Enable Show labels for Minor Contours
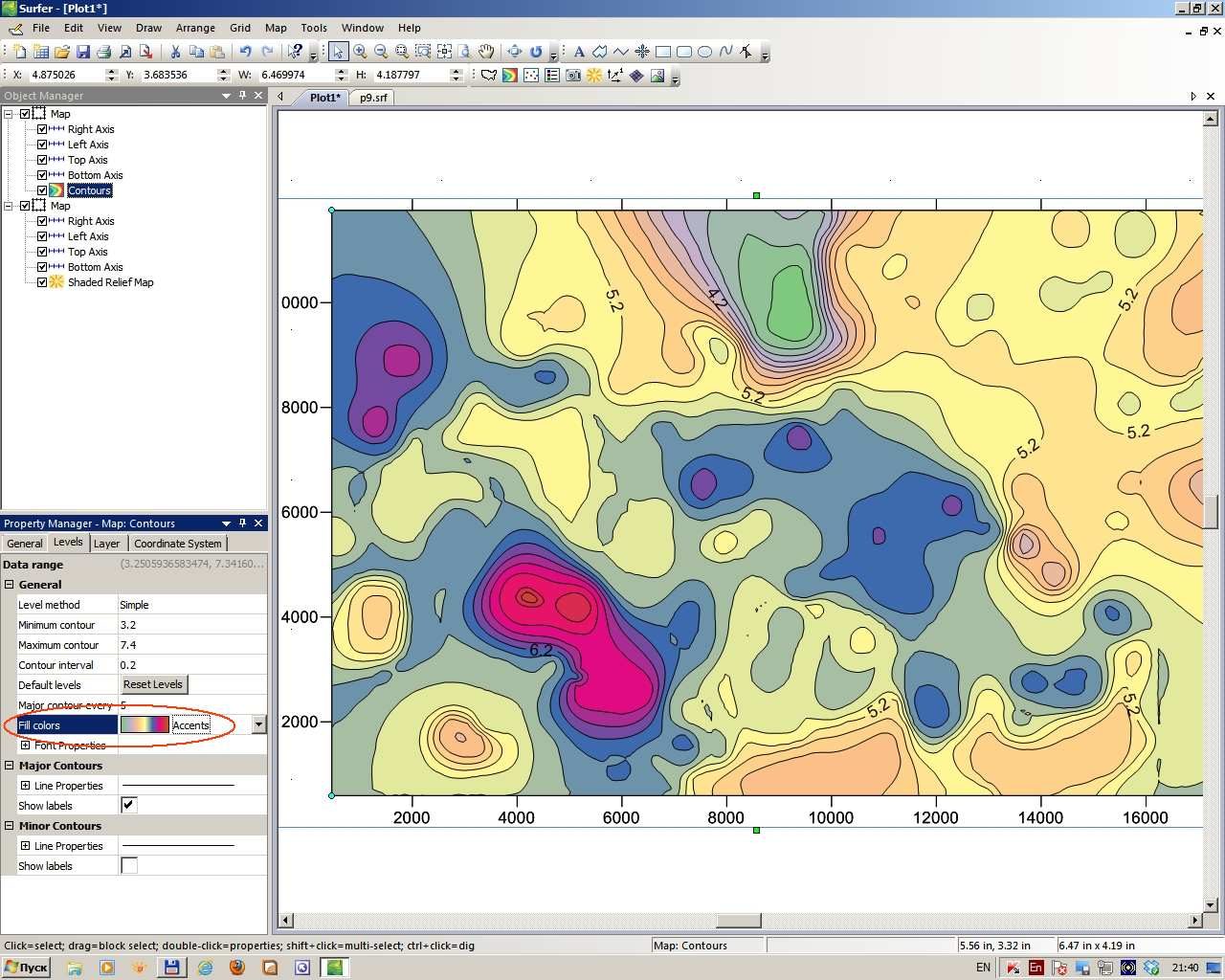 129,865
